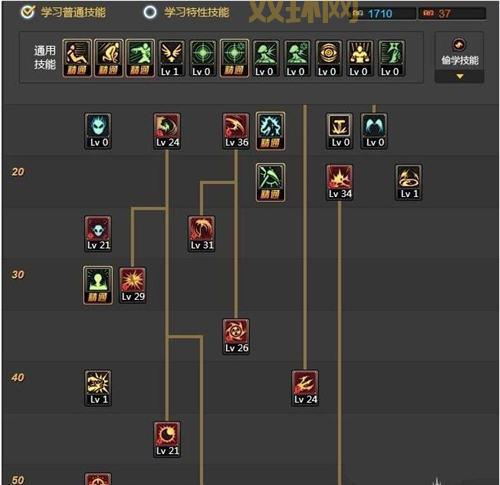Select the Lv 26 spinning blade skill
The height and width of the screenshot is (485, 500).
coord(236,336)
